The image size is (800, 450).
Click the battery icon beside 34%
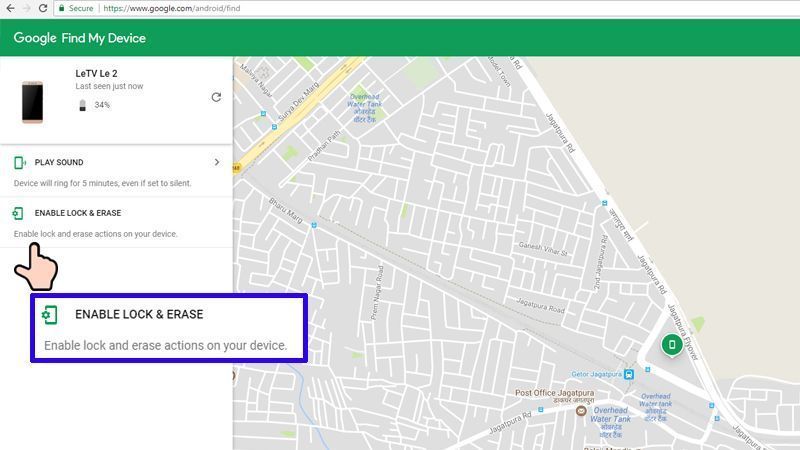(83, 105)
